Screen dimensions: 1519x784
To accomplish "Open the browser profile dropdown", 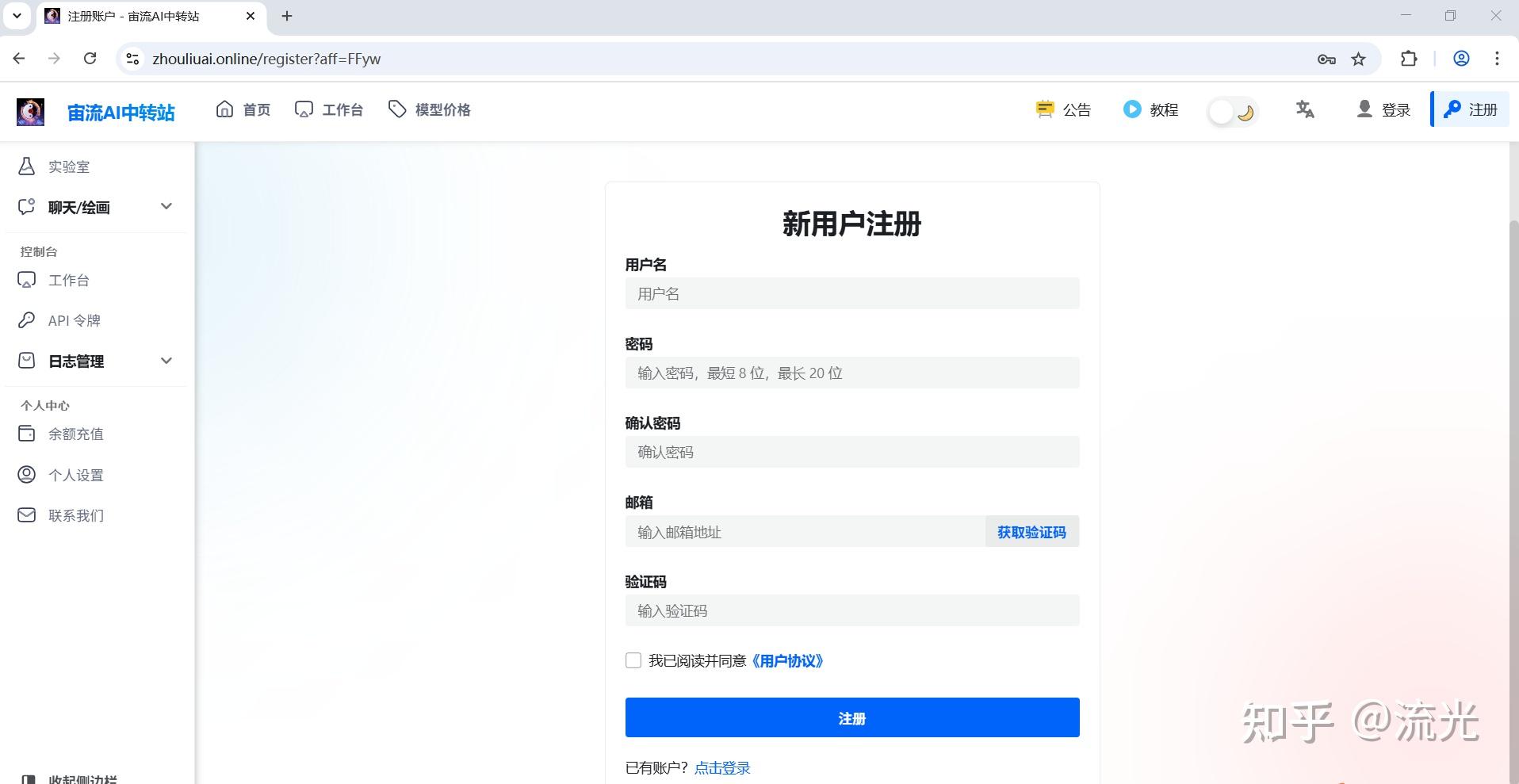I will click(1460, 58).
